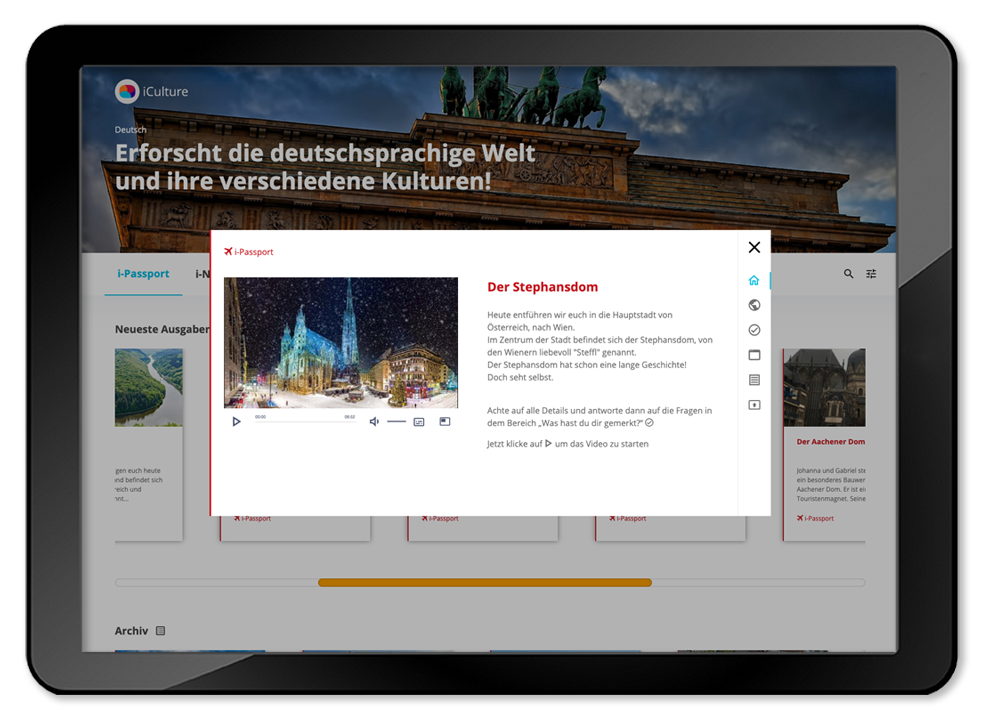Mute the video with the speaker icon

pyautogui.click(x=374, y=422)
